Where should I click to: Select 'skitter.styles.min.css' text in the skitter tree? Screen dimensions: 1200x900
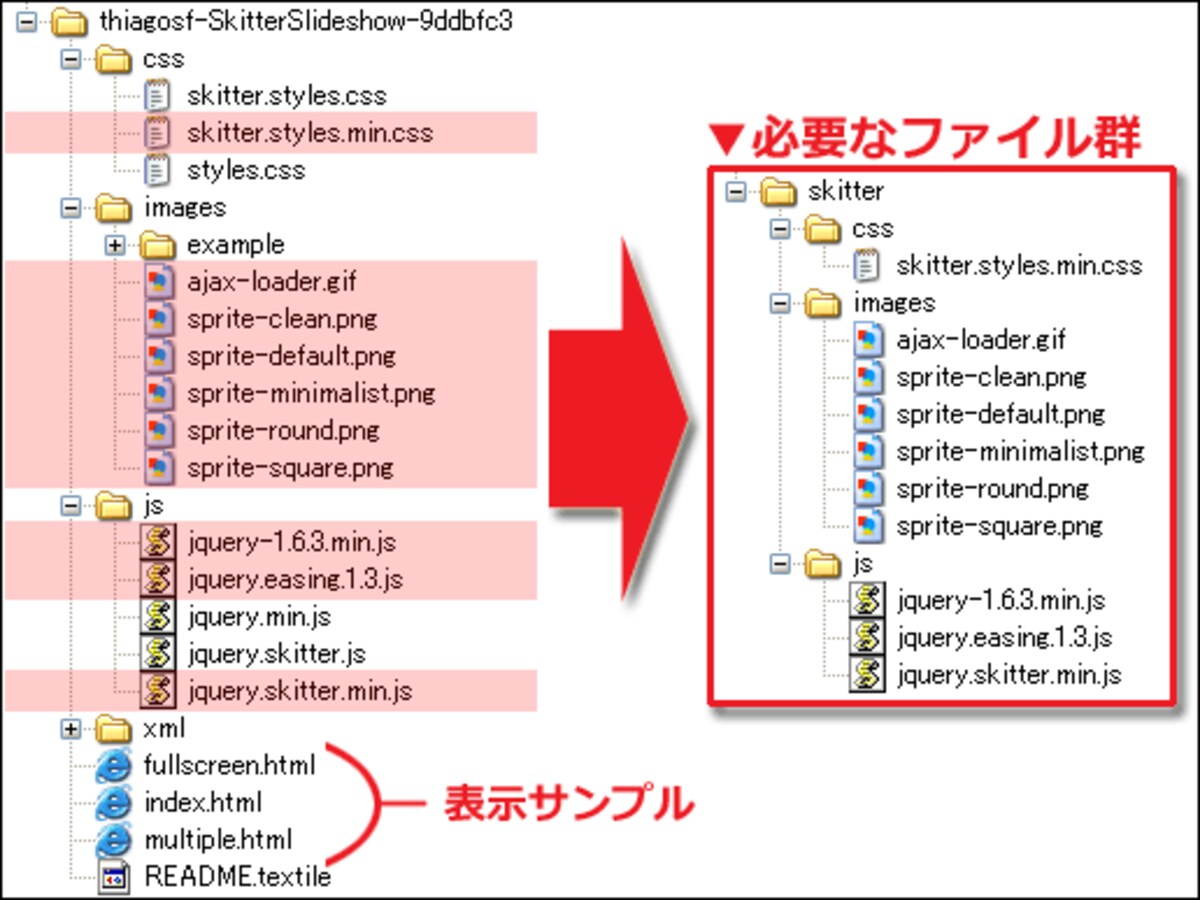pyautogui.click(x=1019, y=265)
